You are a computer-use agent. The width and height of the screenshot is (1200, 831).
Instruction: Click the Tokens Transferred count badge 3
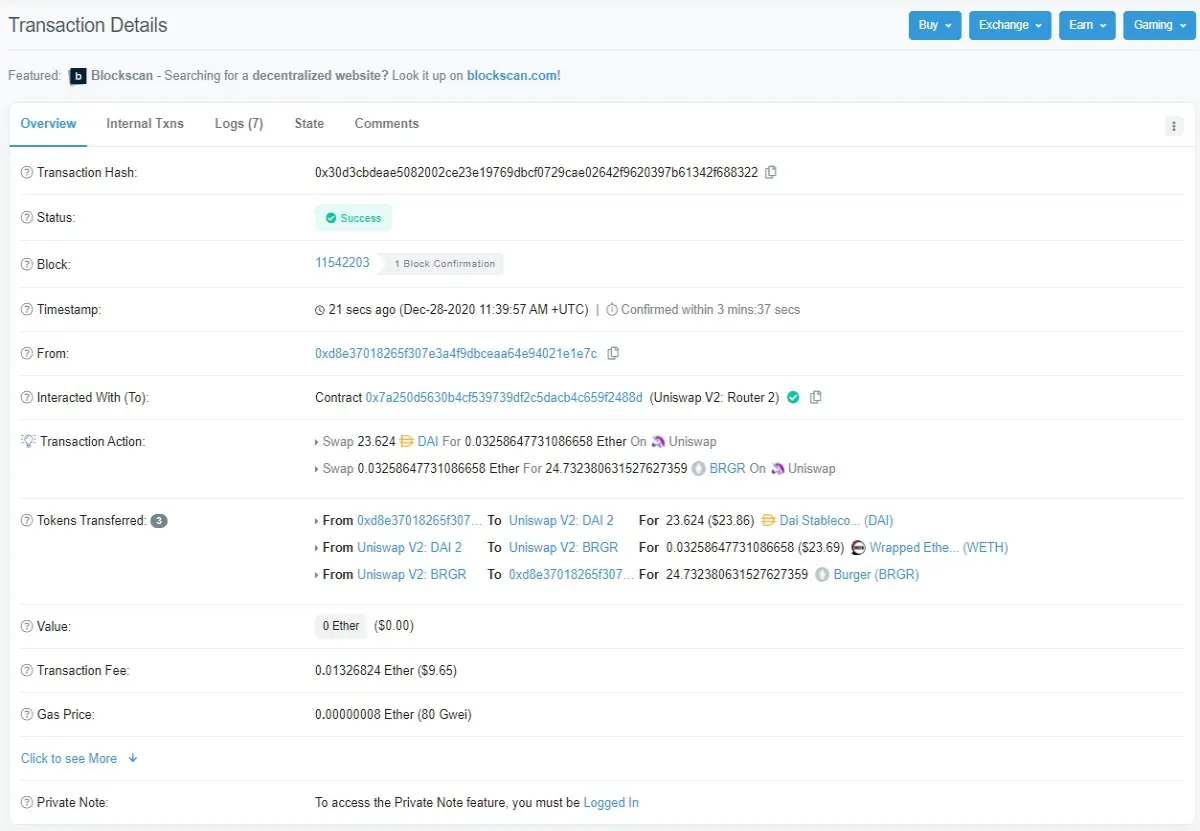click(x=159, y=521)
